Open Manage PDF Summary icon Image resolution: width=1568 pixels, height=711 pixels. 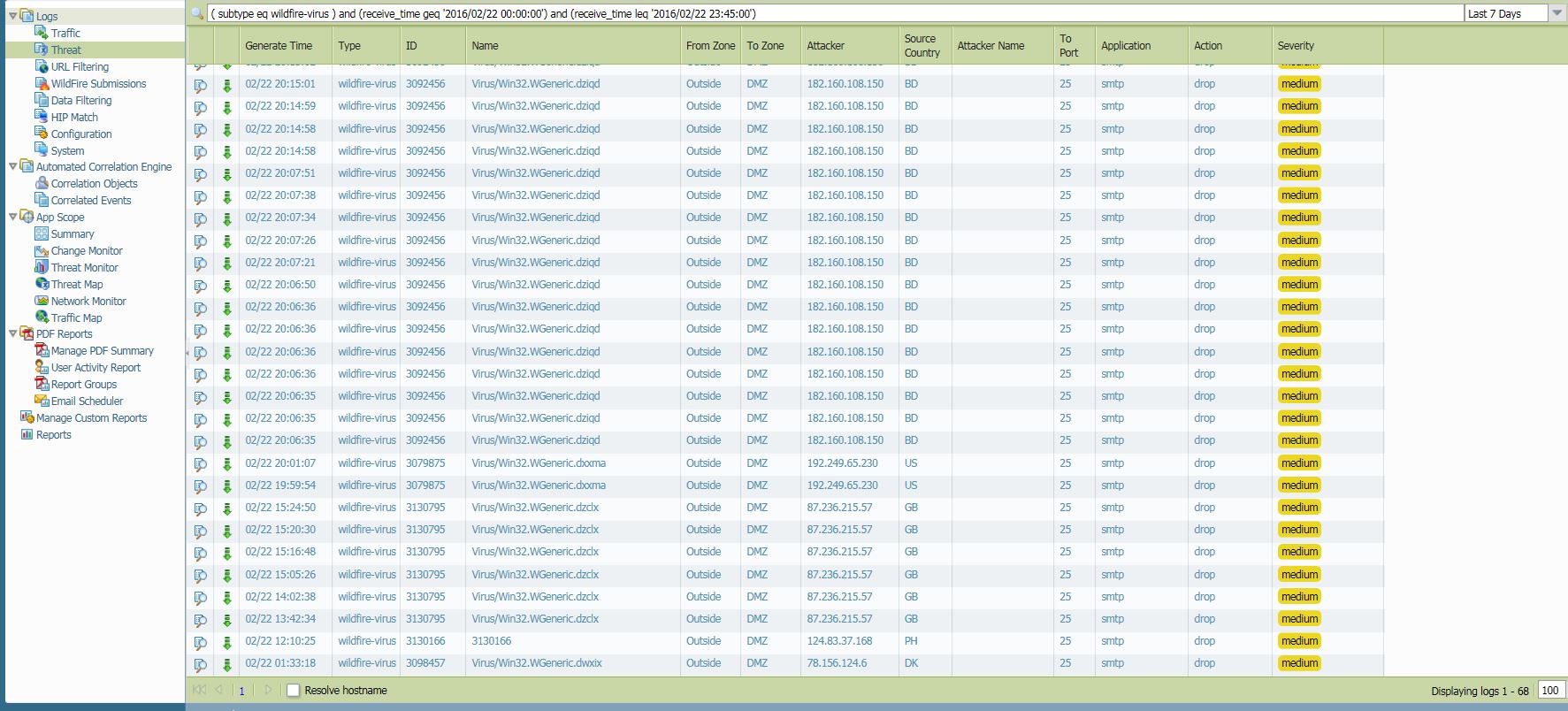click(42, 351)
